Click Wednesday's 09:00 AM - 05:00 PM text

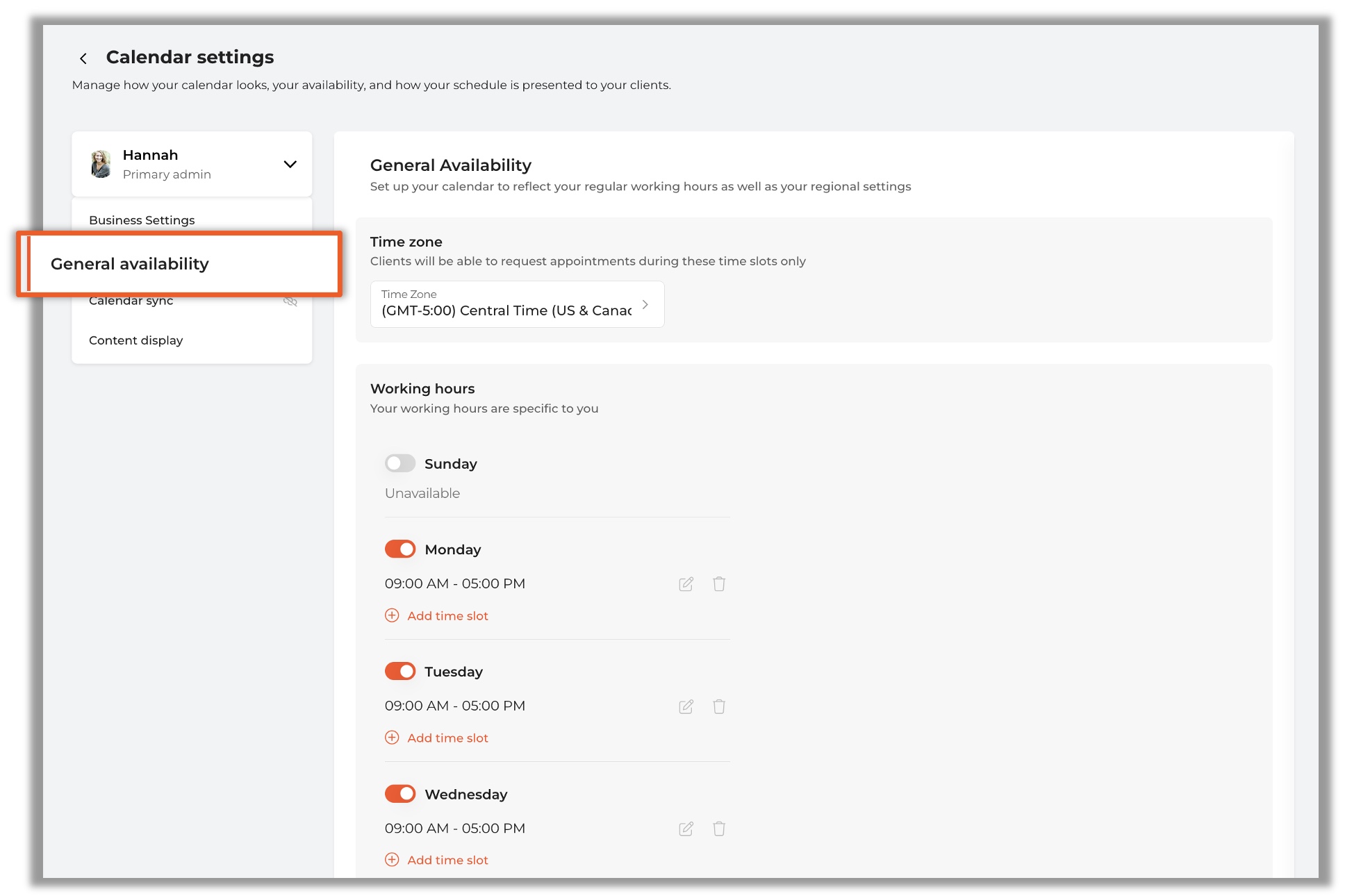(x=455, y=829)
